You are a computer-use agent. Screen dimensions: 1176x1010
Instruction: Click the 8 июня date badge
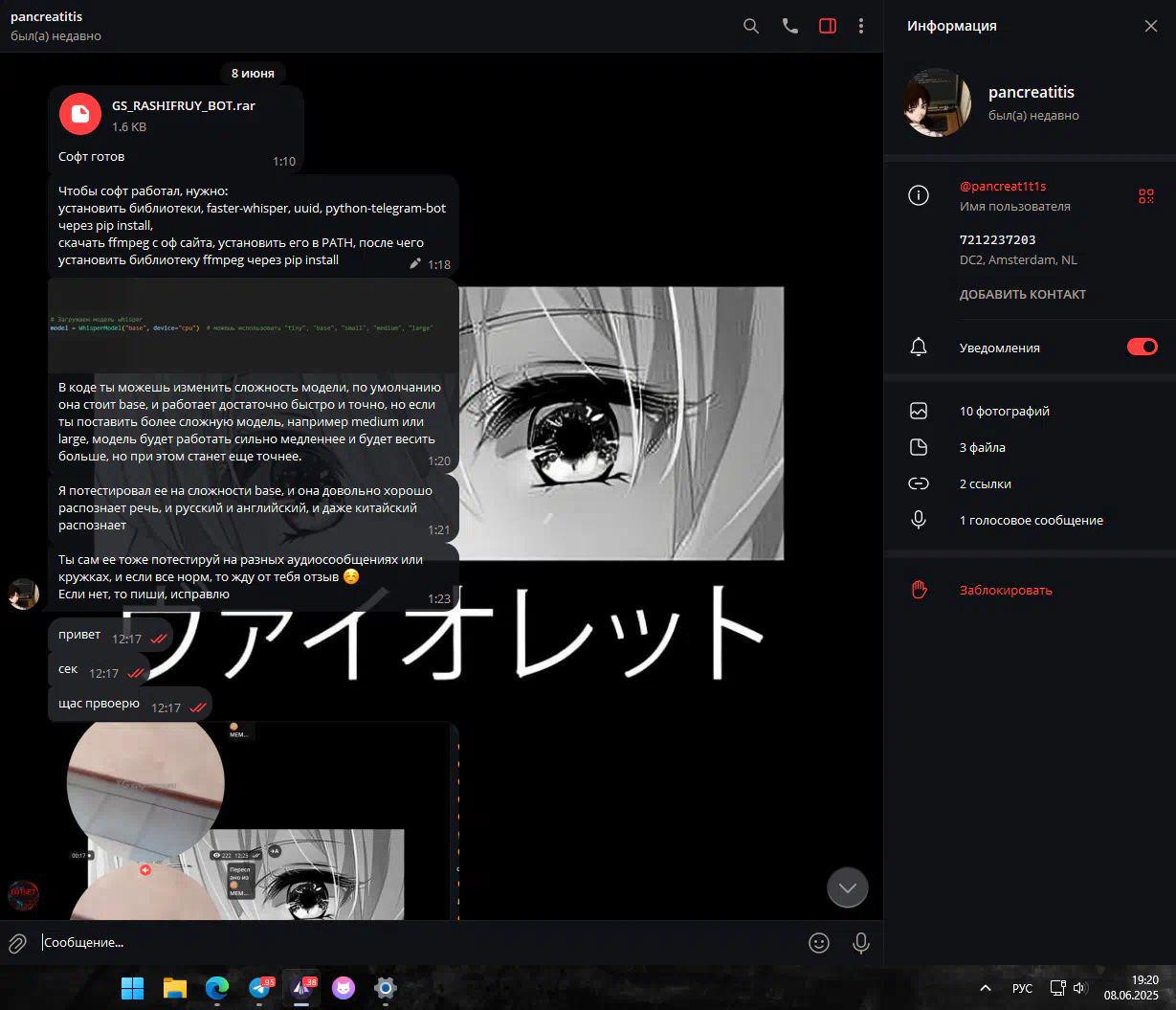[x=253, y=73]
